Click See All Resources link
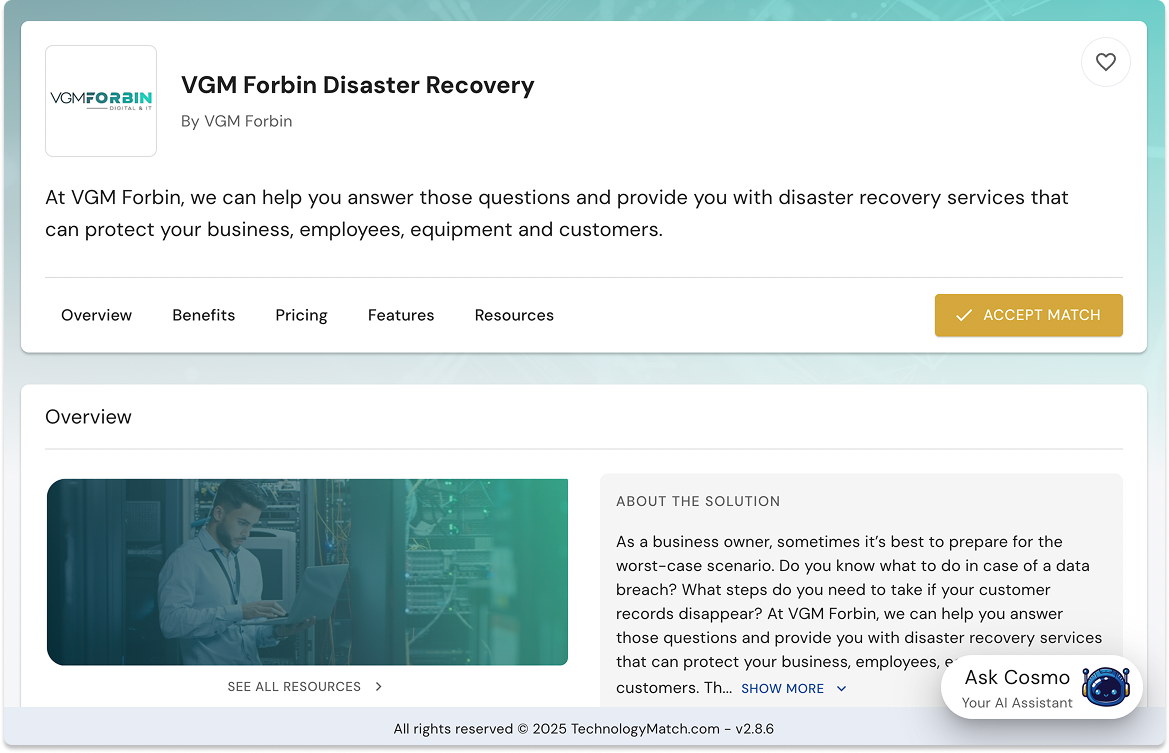This screenshot has width=1169, height=753. point(294,687)
